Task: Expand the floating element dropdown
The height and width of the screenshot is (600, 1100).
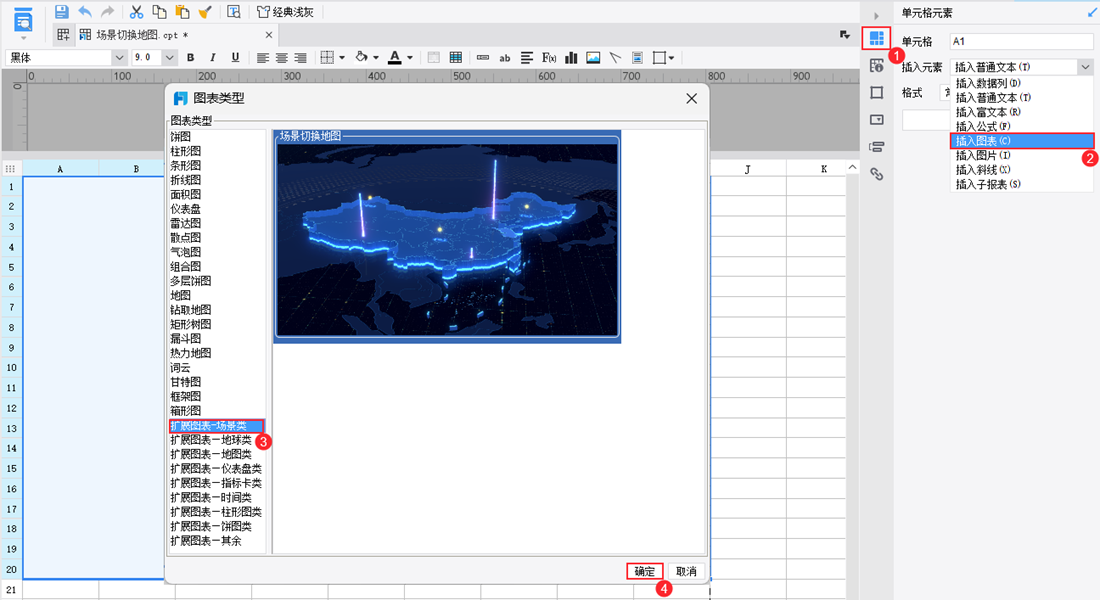Action: click(x=671, y=58)
